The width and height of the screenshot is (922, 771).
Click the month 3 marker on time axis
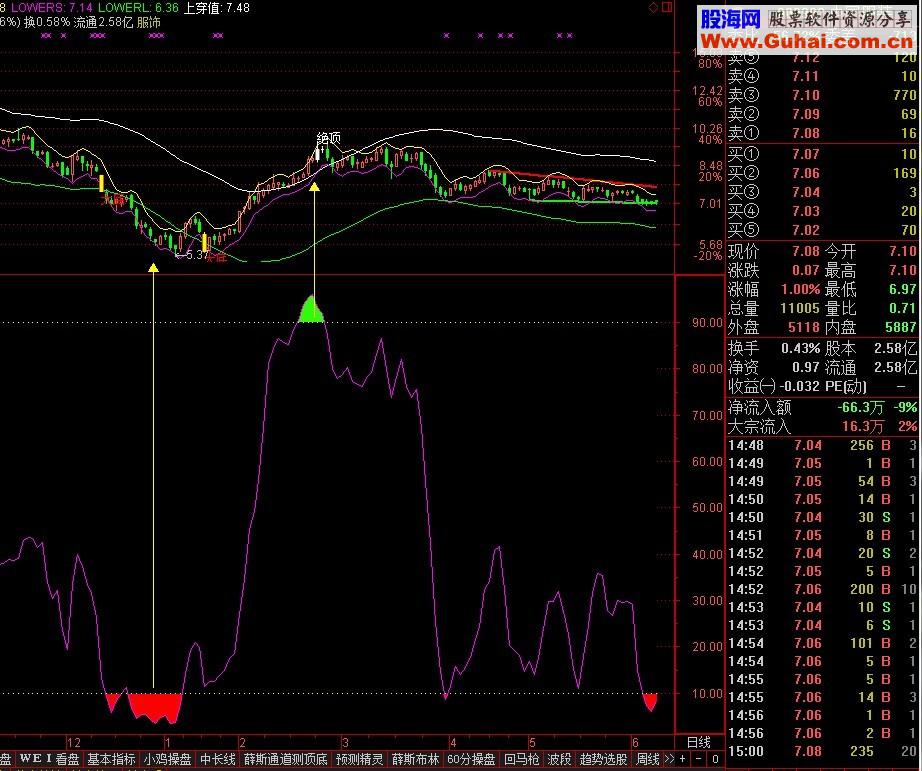click(x=346, y=742)
